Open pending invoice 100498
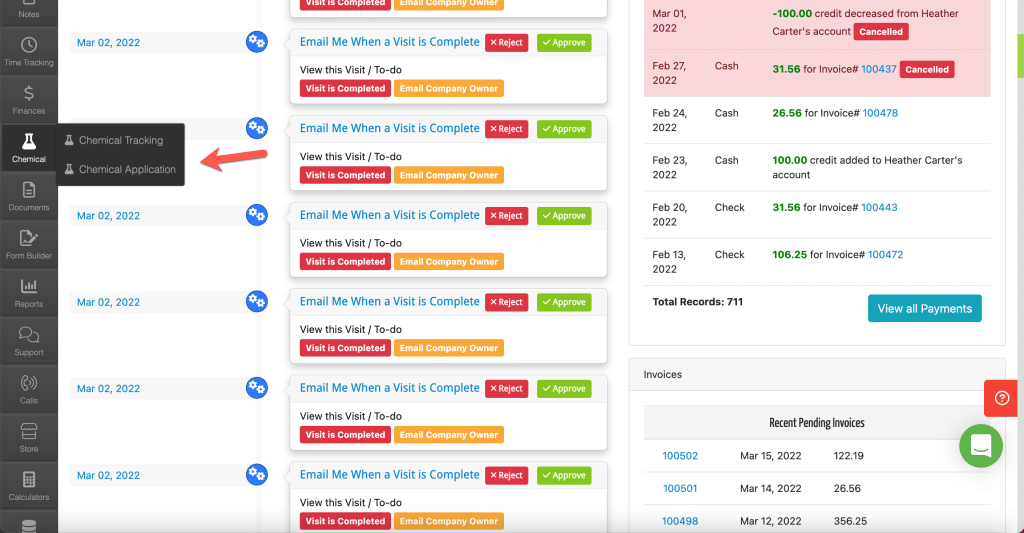1024x533 pixels. point(680,521)
